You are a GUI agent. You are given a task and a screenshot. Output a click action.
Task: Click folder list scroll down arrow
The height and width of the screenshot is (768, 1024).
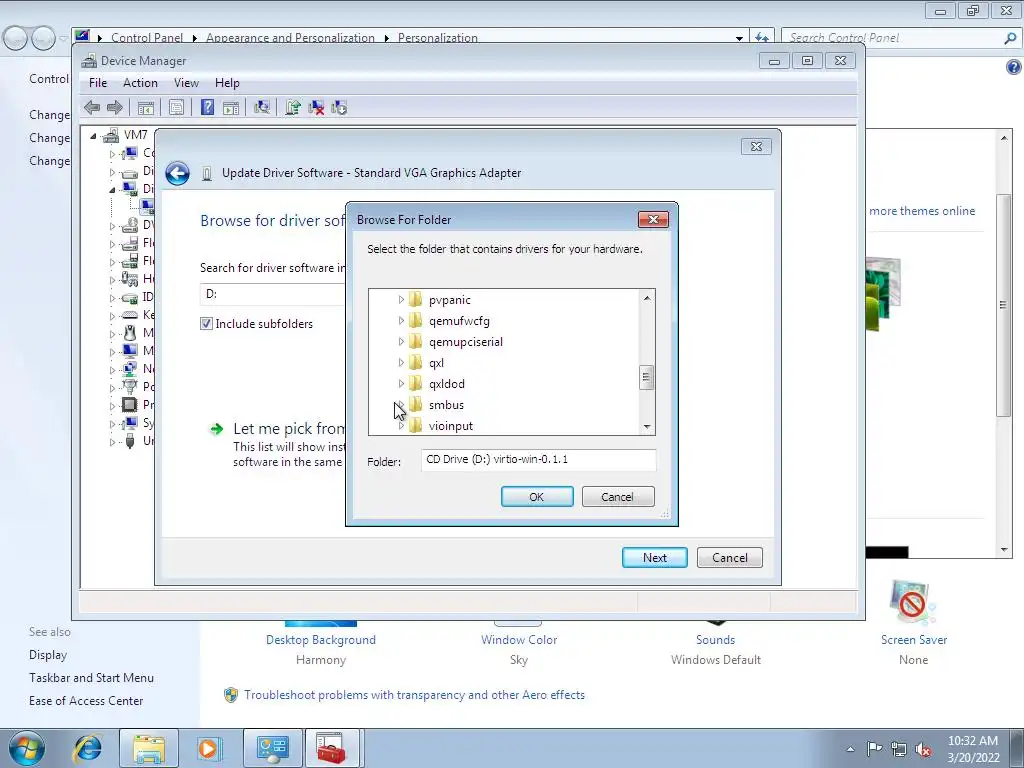(x=647, y=427)
